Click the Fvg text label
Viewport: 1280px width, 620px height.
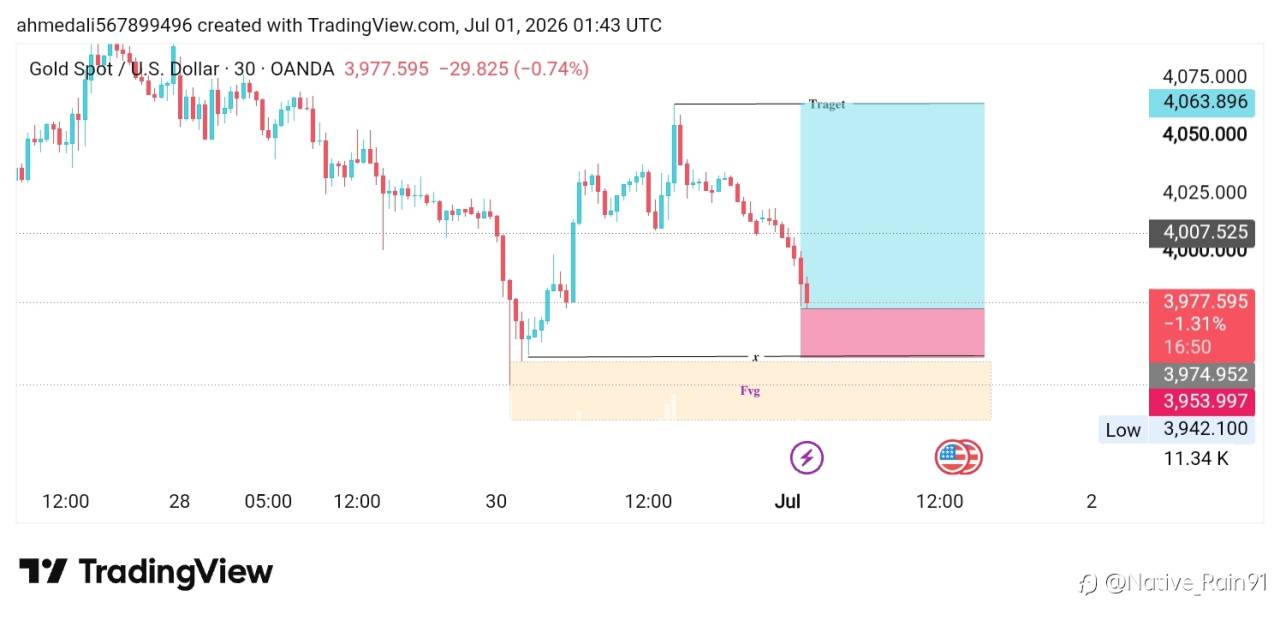click(750, 391)
